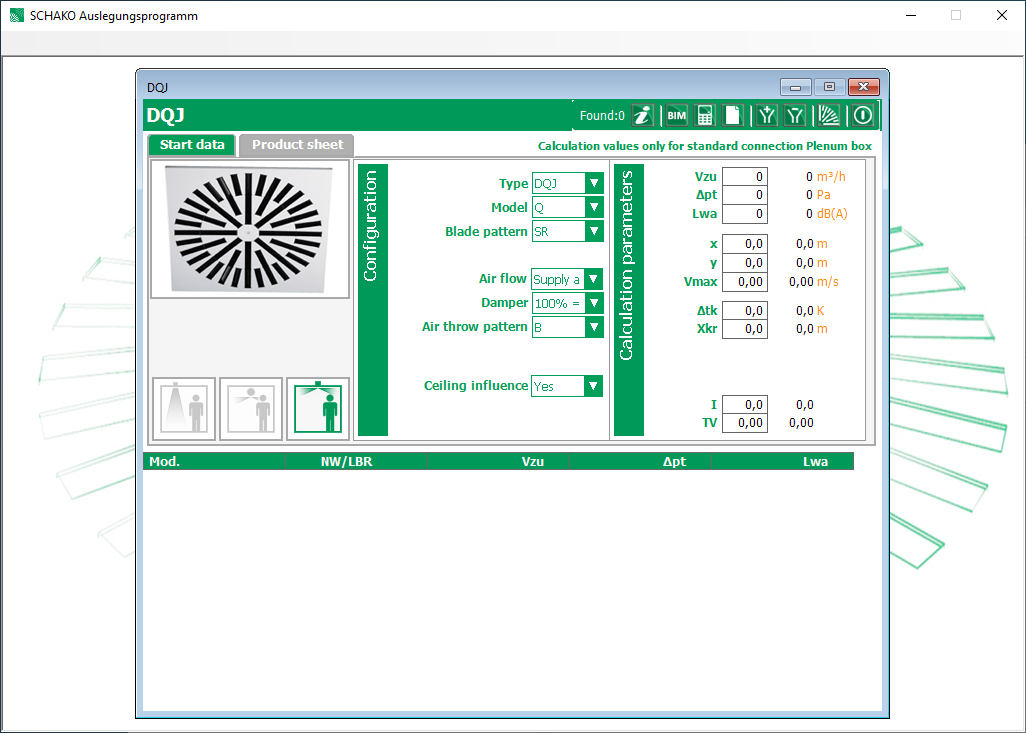Click the I input field
Image resolution: width=1026 pixels, height=733 pixels.
(x=745, y=405)
